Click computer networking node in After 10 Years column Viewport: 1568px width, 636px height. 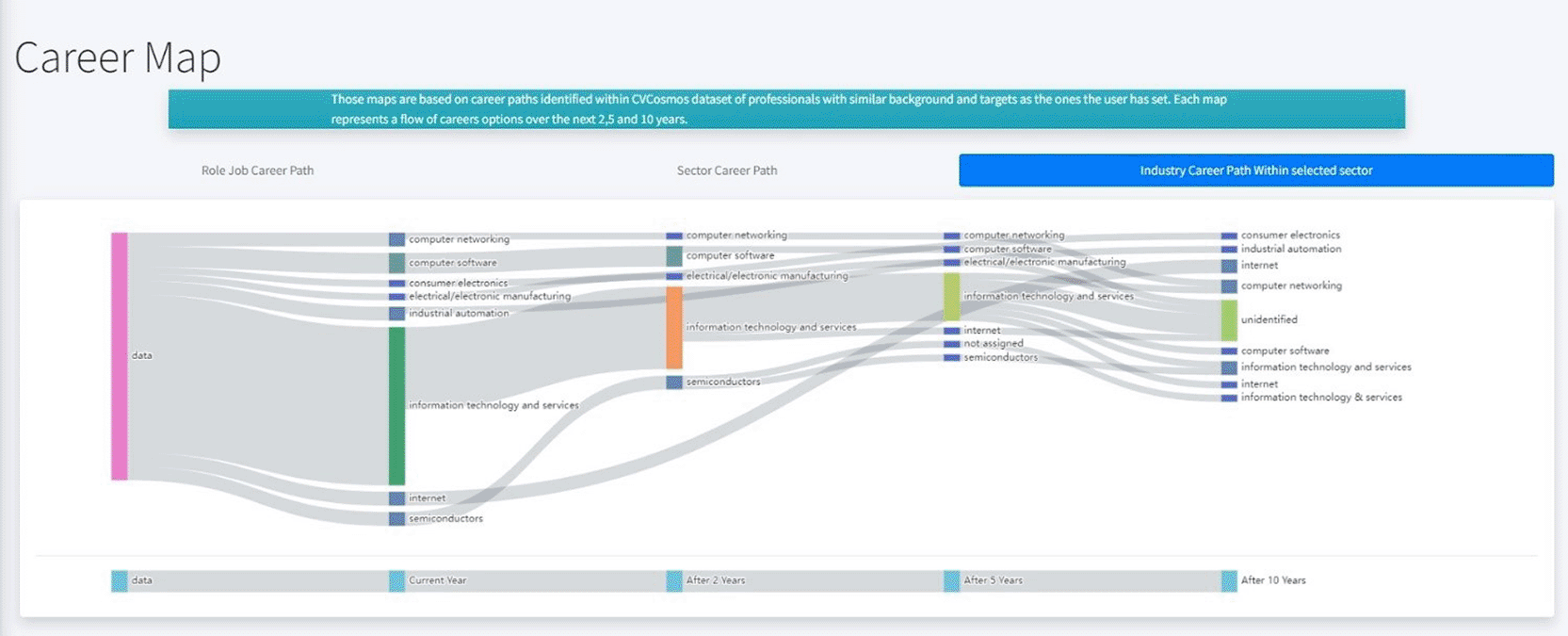1229,286
